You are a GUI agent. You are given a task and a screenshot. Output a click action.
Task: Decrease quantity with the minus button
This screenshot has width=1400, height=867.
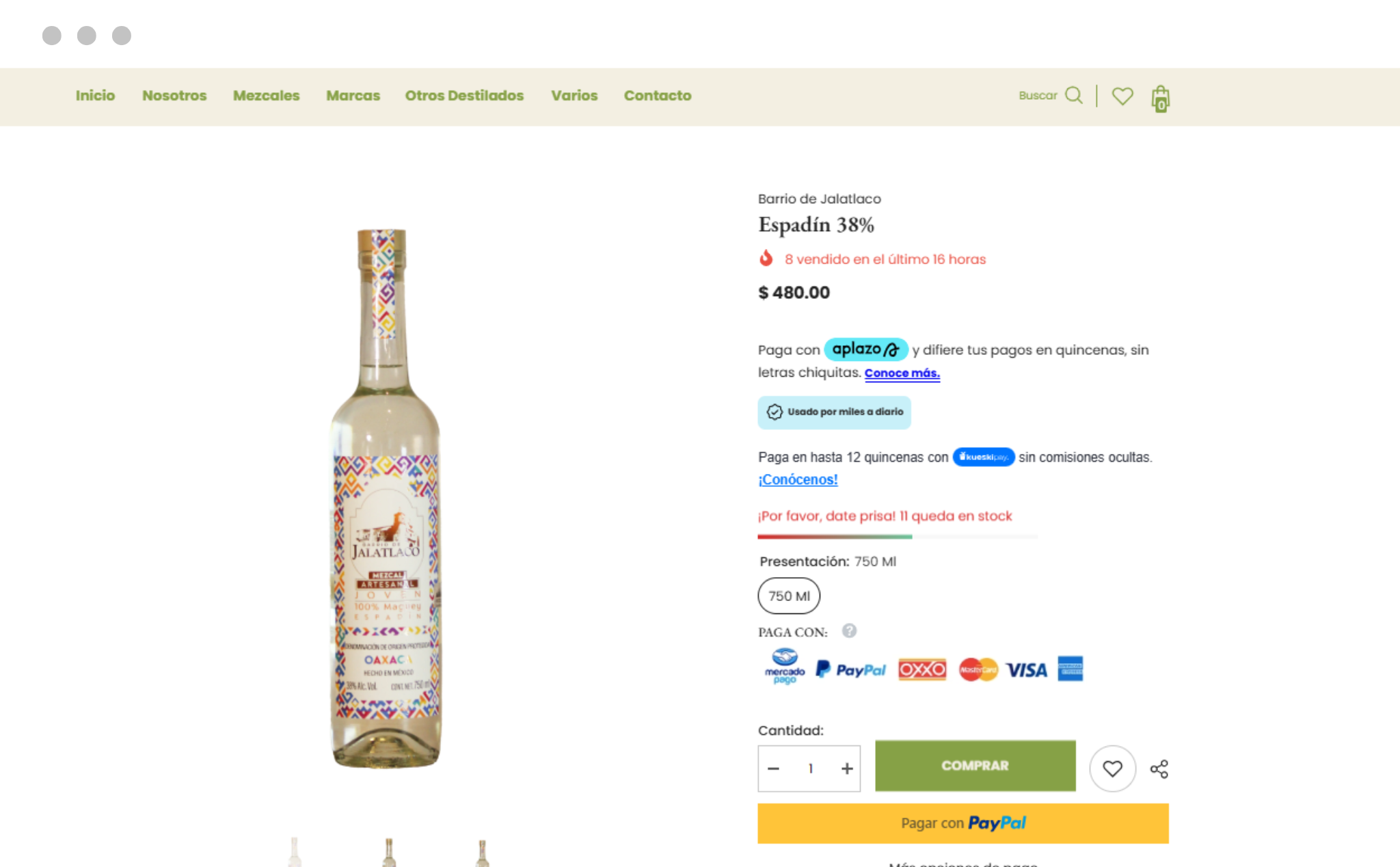[773, 769]
